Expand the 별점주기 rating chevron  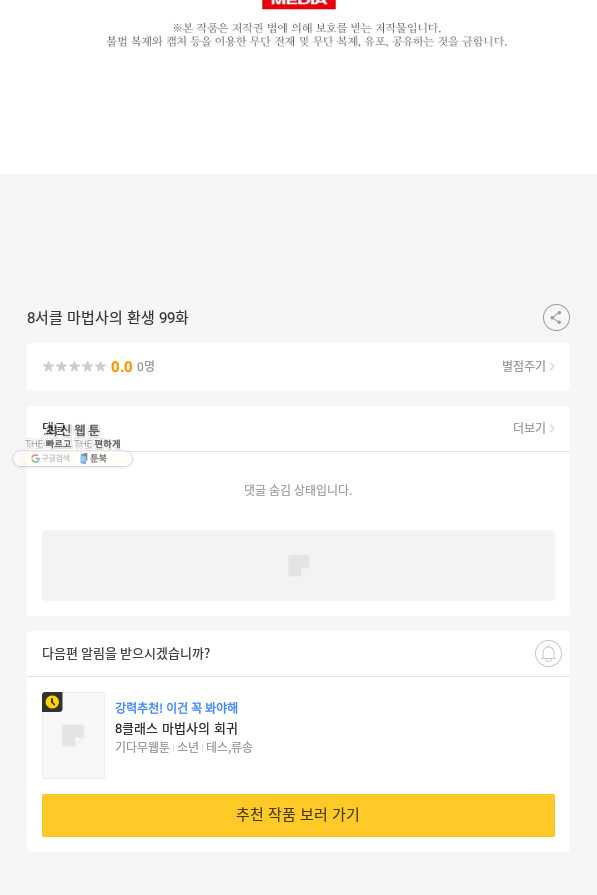click(552, 366)
